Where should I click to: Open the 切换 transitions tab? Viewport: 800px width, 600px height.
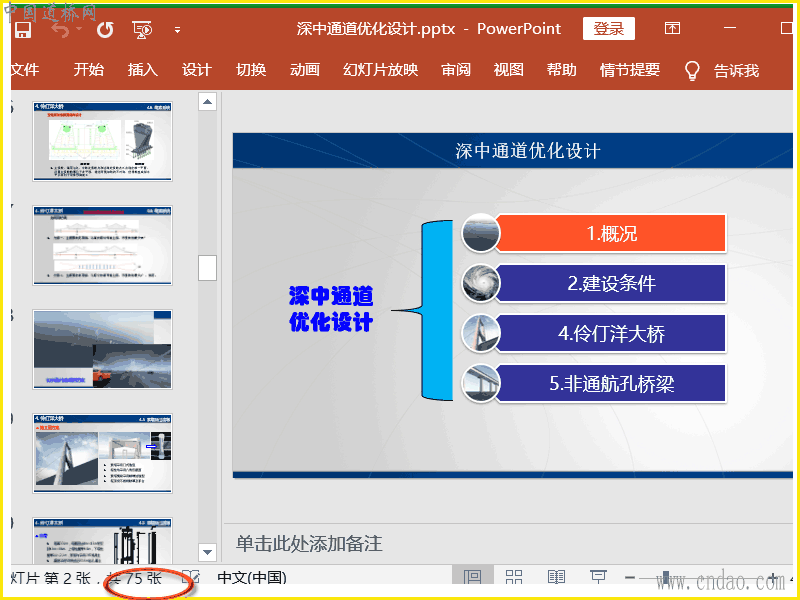click(x=251, y=69)
